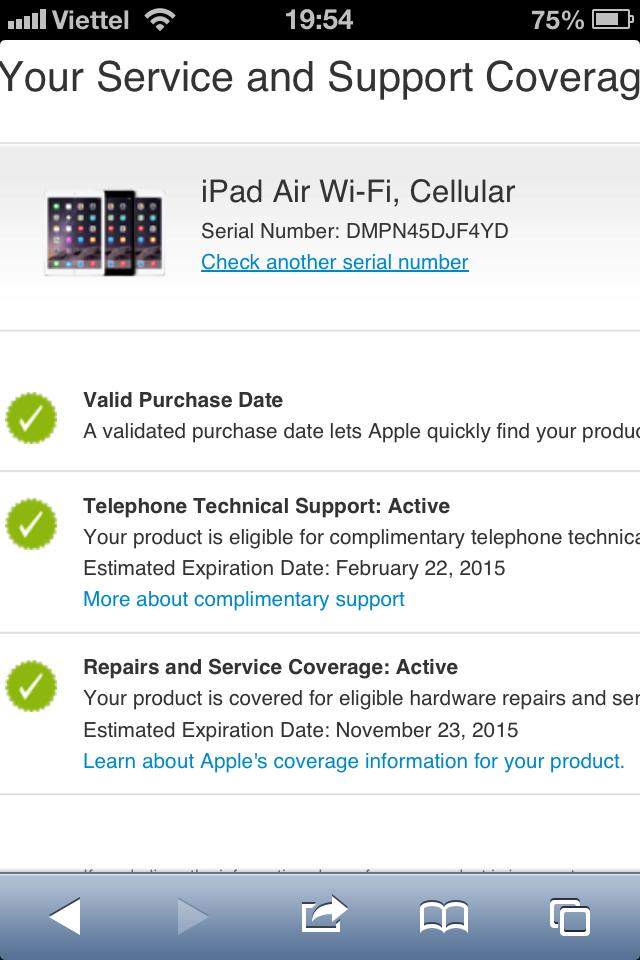Tap the Safari forward arrow

point(193,916)
